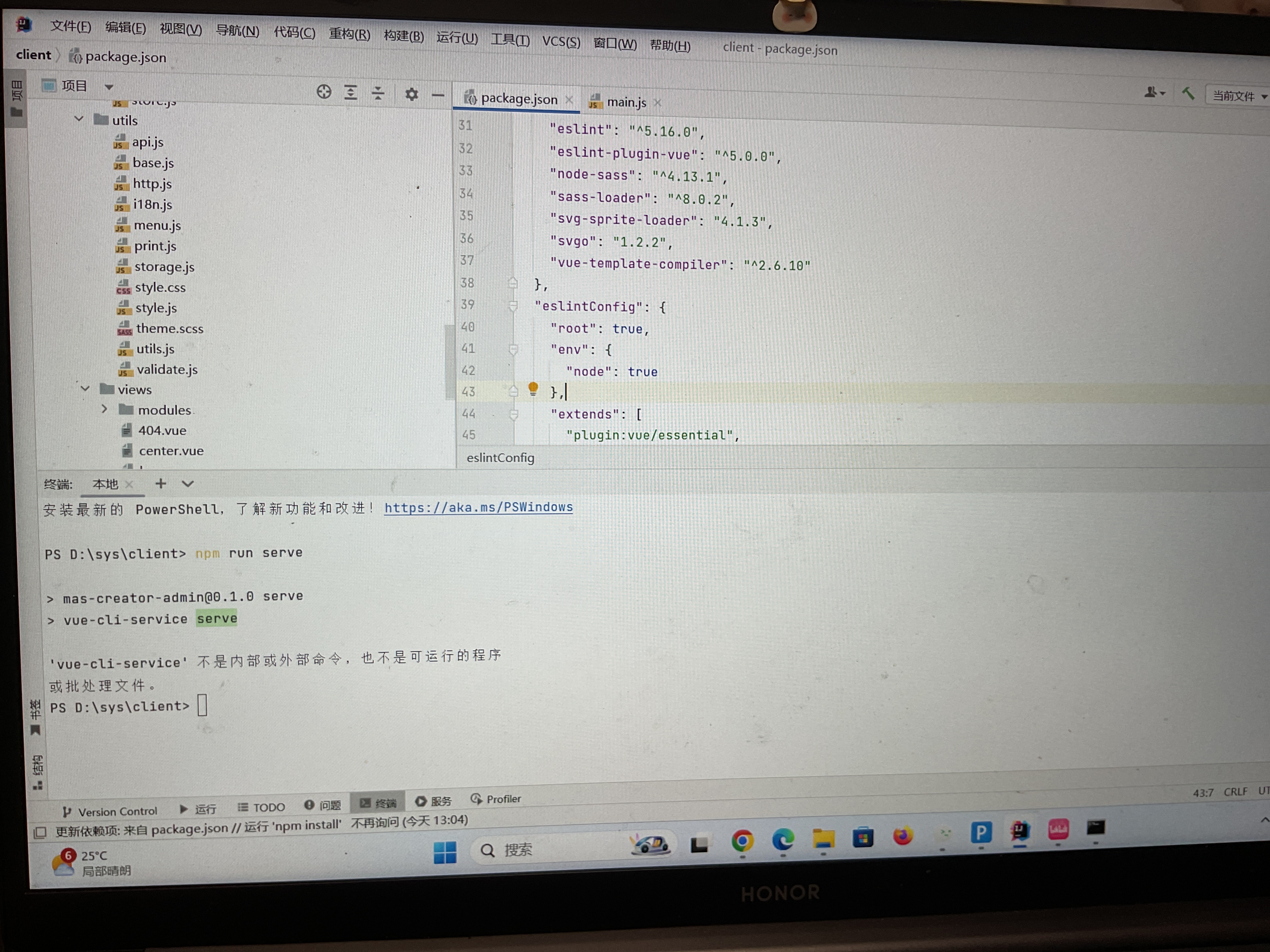Screen dimensions: 1270x952
Task: Add a new terminal session with plus
Action: tap(161, 484)
